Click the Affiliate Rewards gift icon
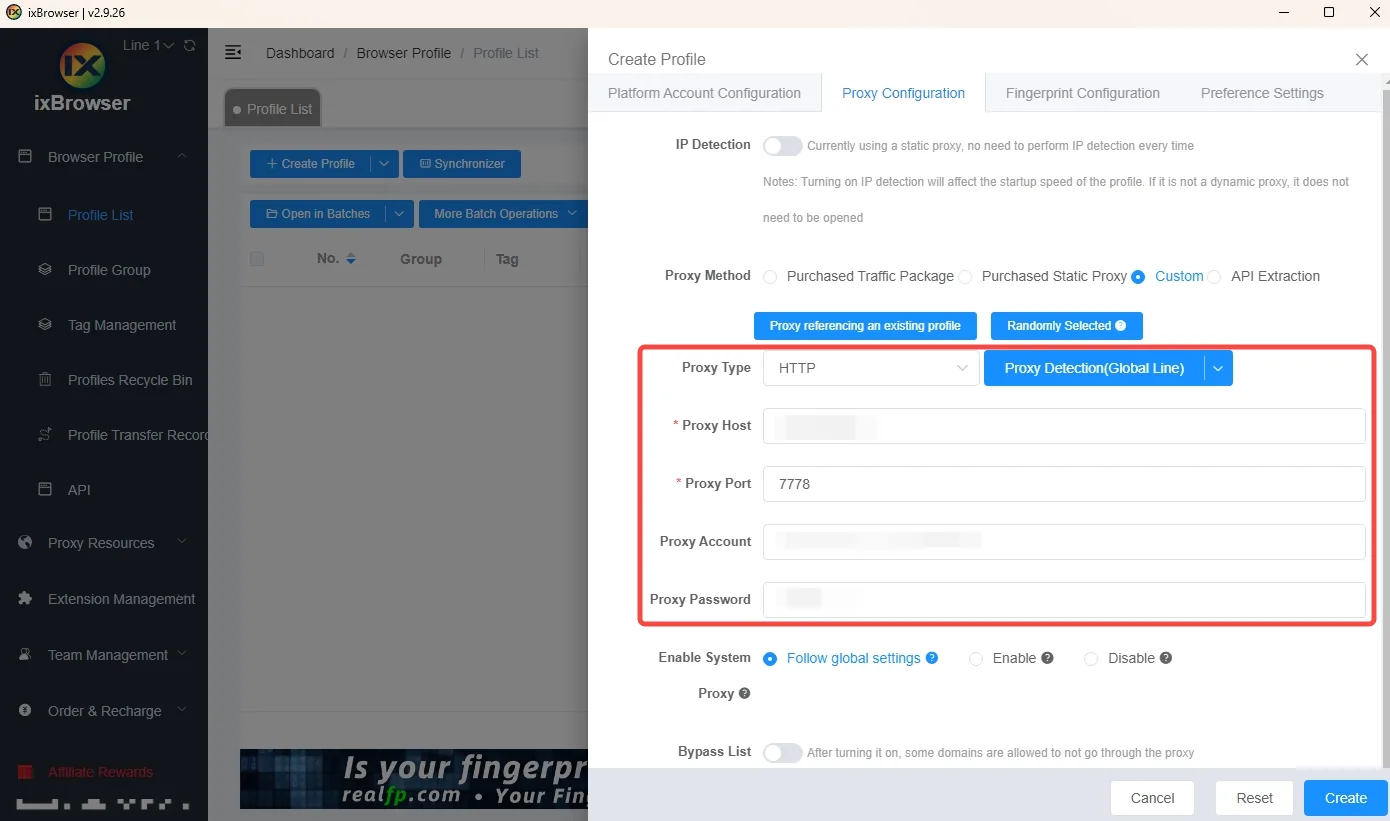The height and width of the screenshot is (821, 1390). (25, 772)
